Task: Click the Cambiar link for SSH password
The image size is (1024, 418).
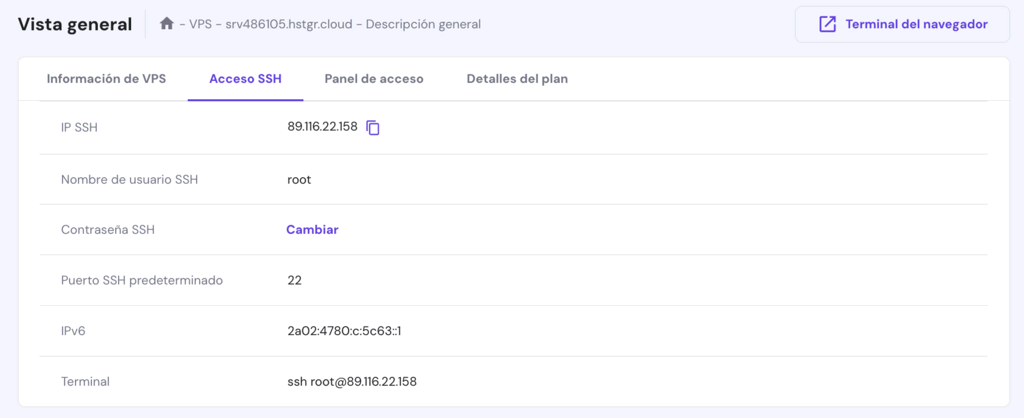Action: pos(312,230)
